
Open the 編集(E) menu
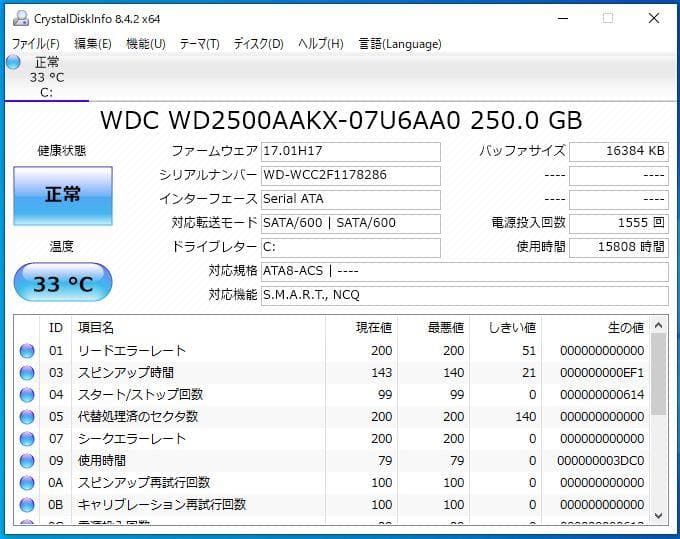tap(93, 44)
